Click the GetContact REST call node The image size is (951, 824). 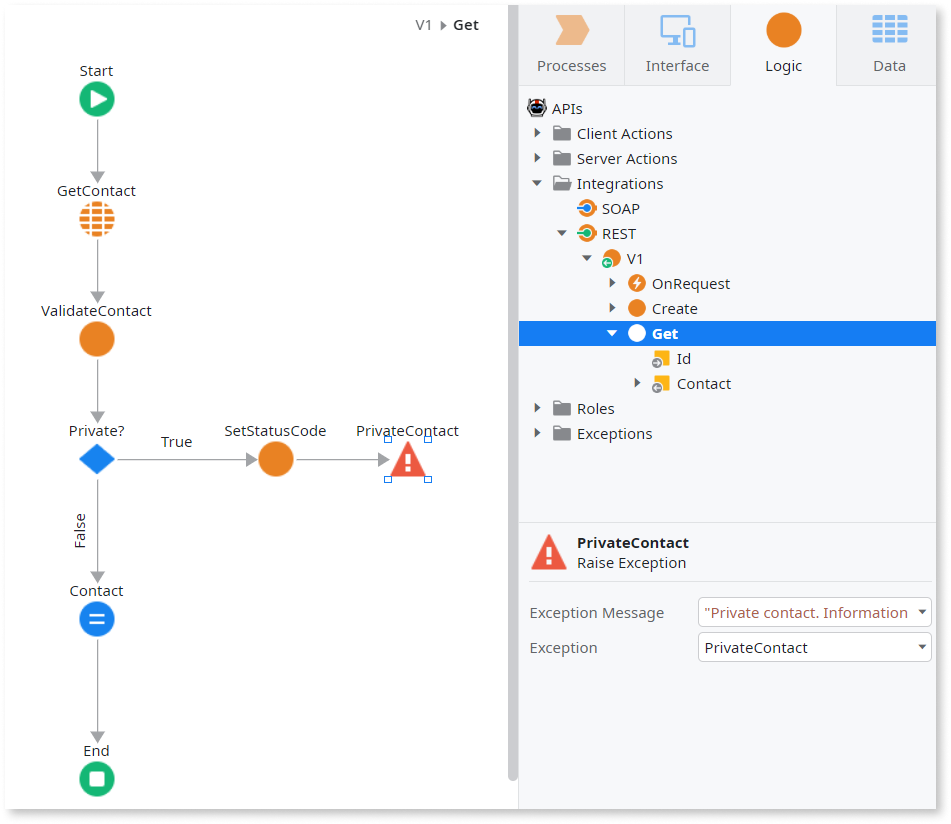pos(96,218)
